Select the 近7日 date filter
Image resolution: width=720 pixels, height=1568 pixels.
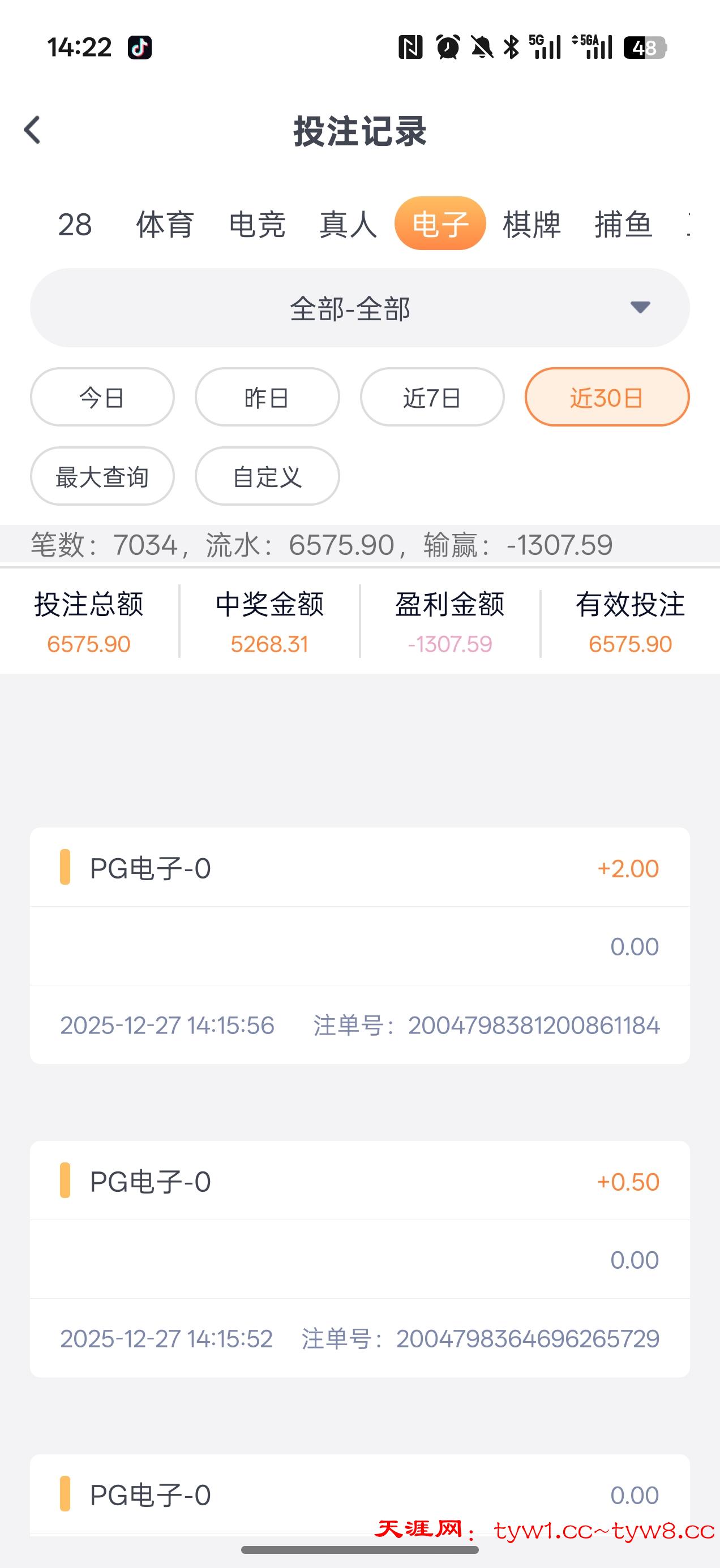[432, 398]
